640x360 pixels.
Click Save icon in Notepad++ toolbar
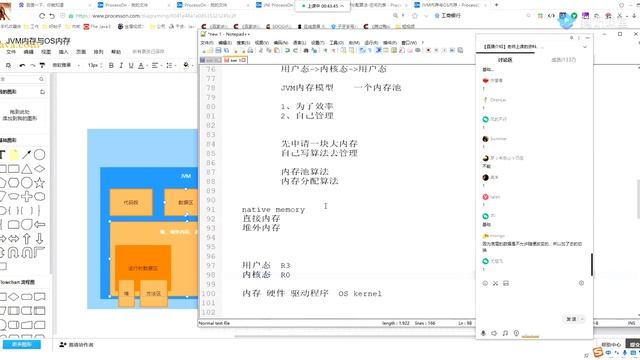[218, 50]
